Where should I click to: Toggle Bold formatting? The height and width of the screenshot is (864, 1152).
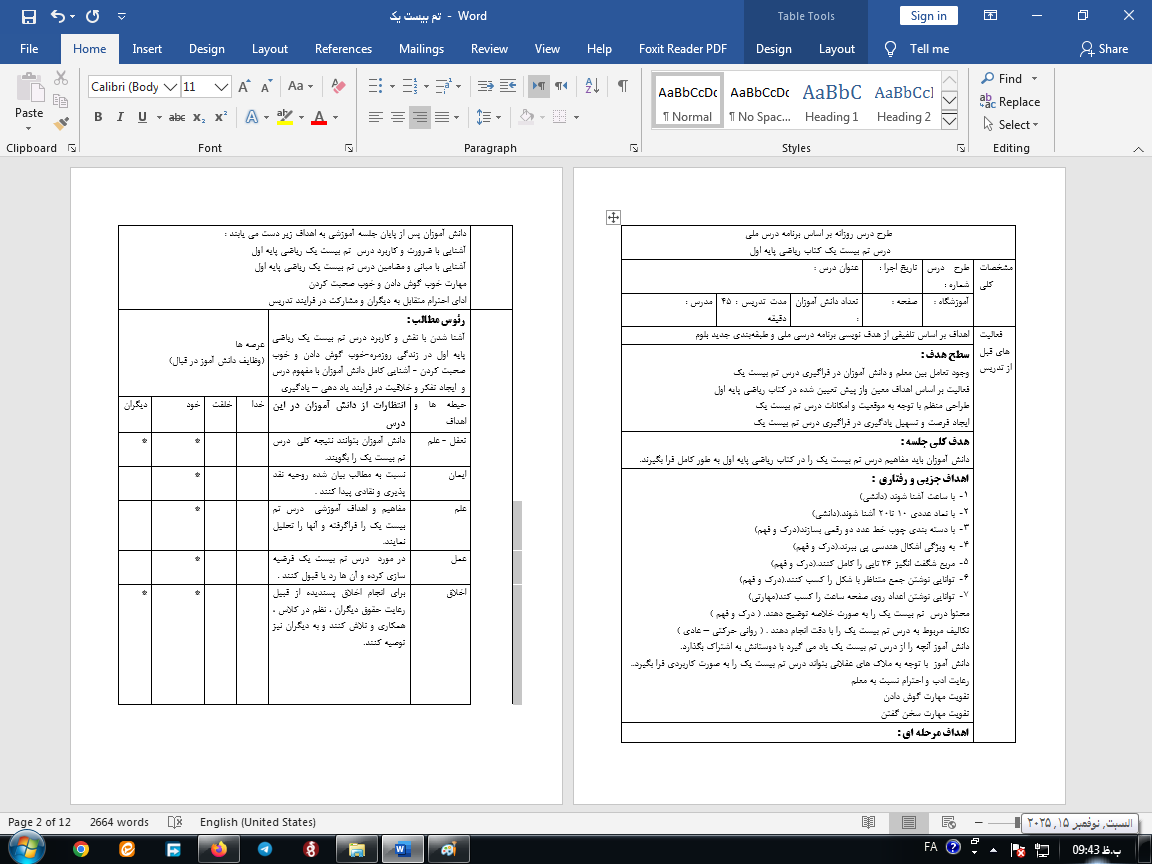click(x=98, y=117)
